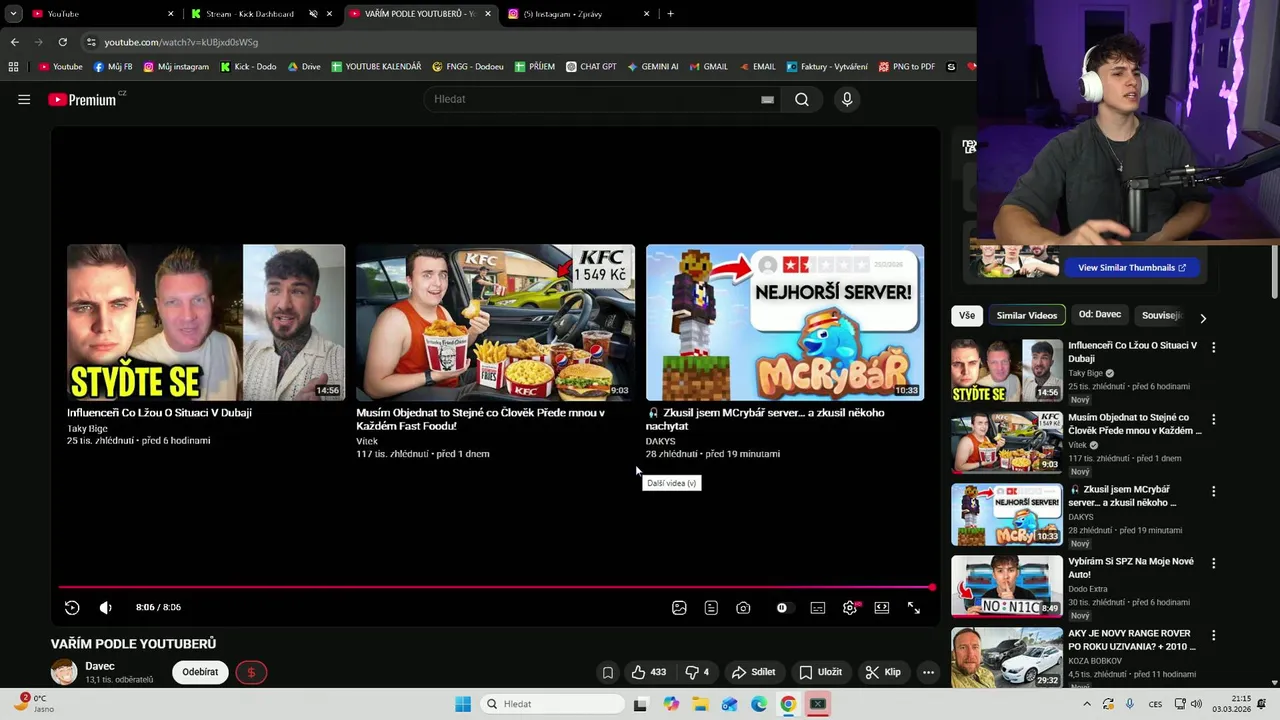Screen dimensions: 1280x720
Task: Go back in browser history
Action: [x=14, y=42]
